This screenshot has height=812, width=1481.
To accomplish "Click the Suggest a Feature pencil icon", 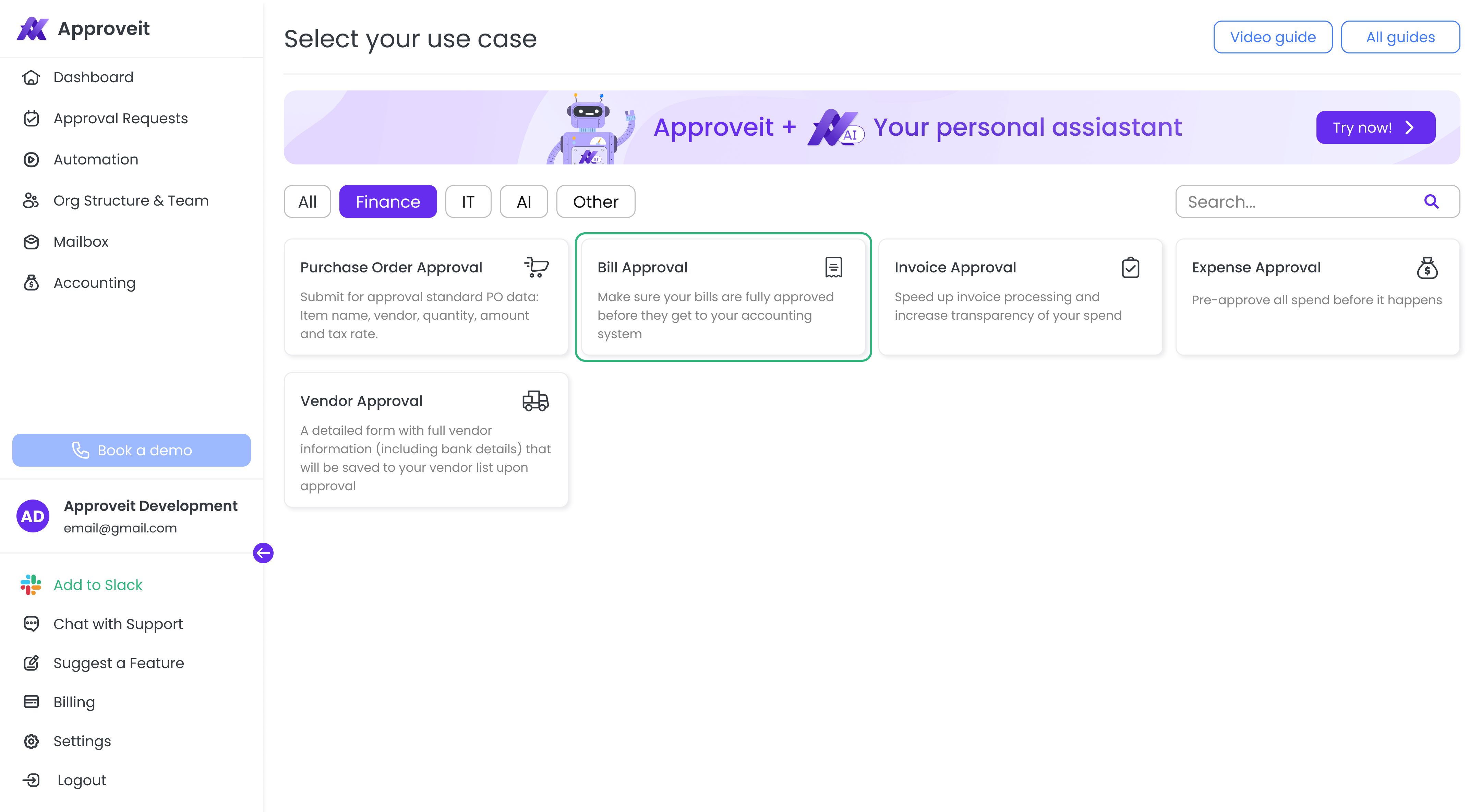I will point(31,663).
